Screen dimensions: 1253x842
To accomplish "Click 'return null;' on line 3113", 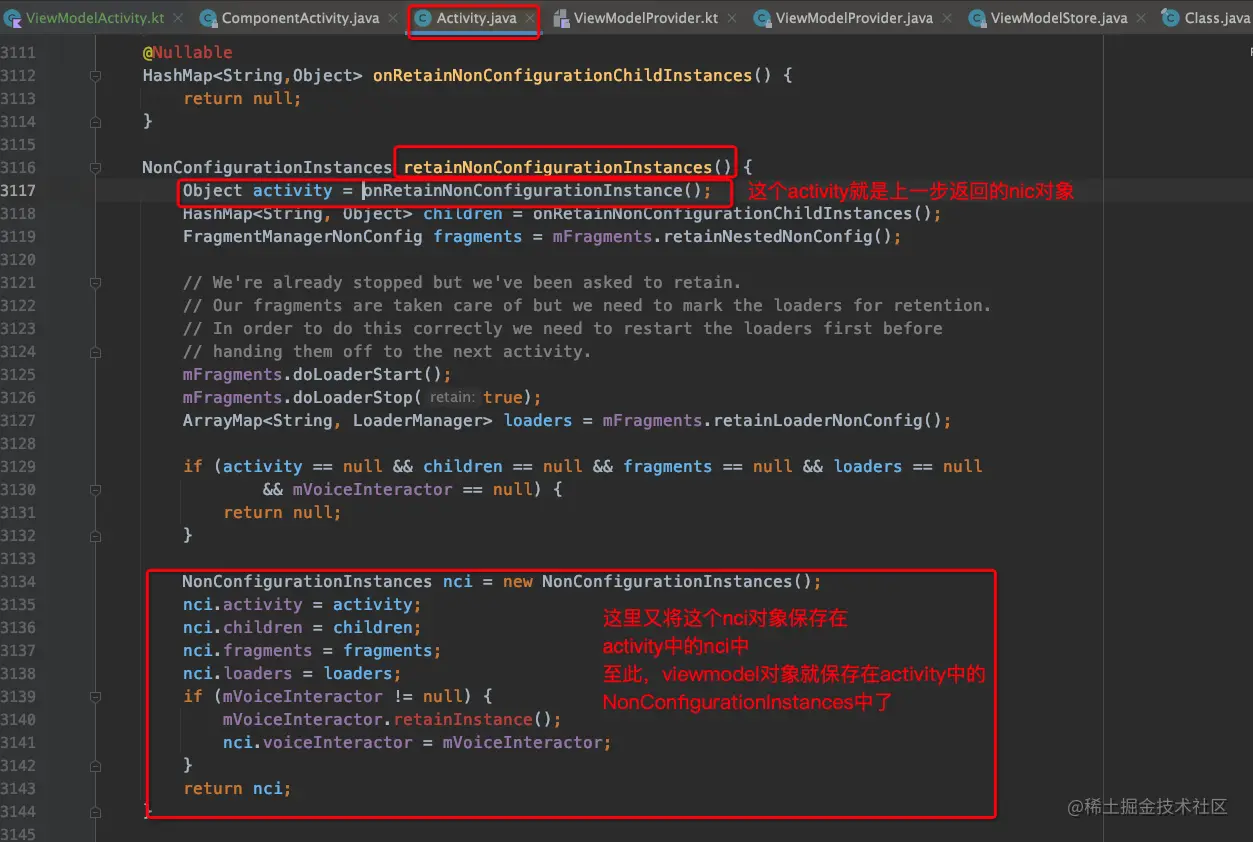I will click(x=242, y=98).
